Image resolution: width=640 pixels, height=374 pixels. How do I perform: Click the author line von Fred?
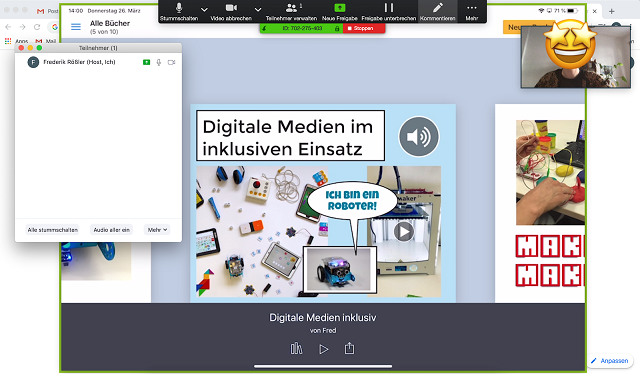point(323,330)
